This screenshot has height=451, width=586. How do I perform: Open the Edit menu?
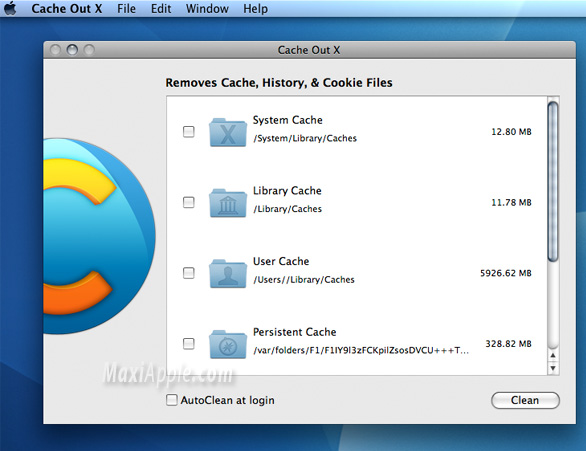(x=161, y=8)
